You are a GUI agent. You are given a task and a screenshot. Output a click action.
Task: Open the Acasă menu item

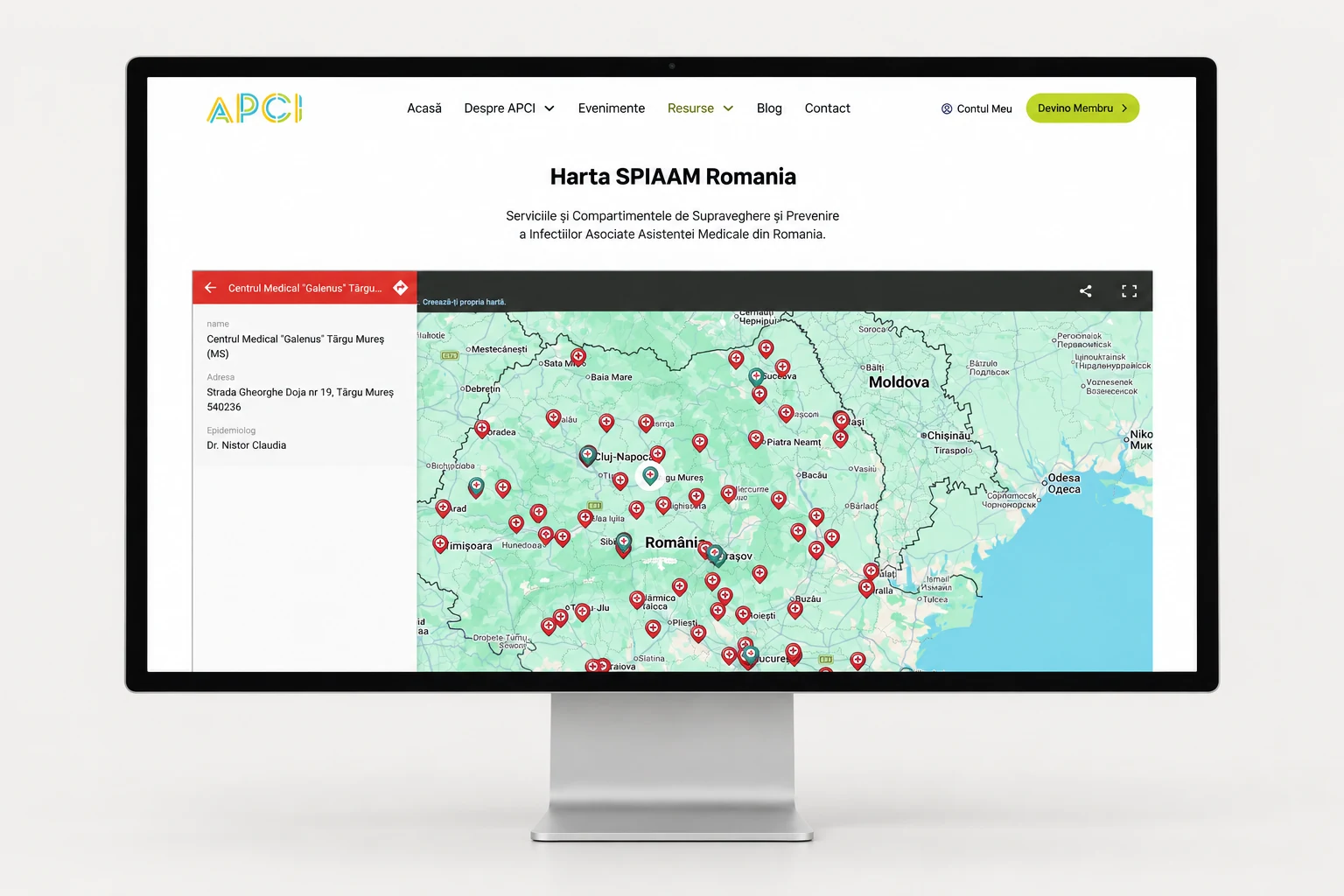424,108
